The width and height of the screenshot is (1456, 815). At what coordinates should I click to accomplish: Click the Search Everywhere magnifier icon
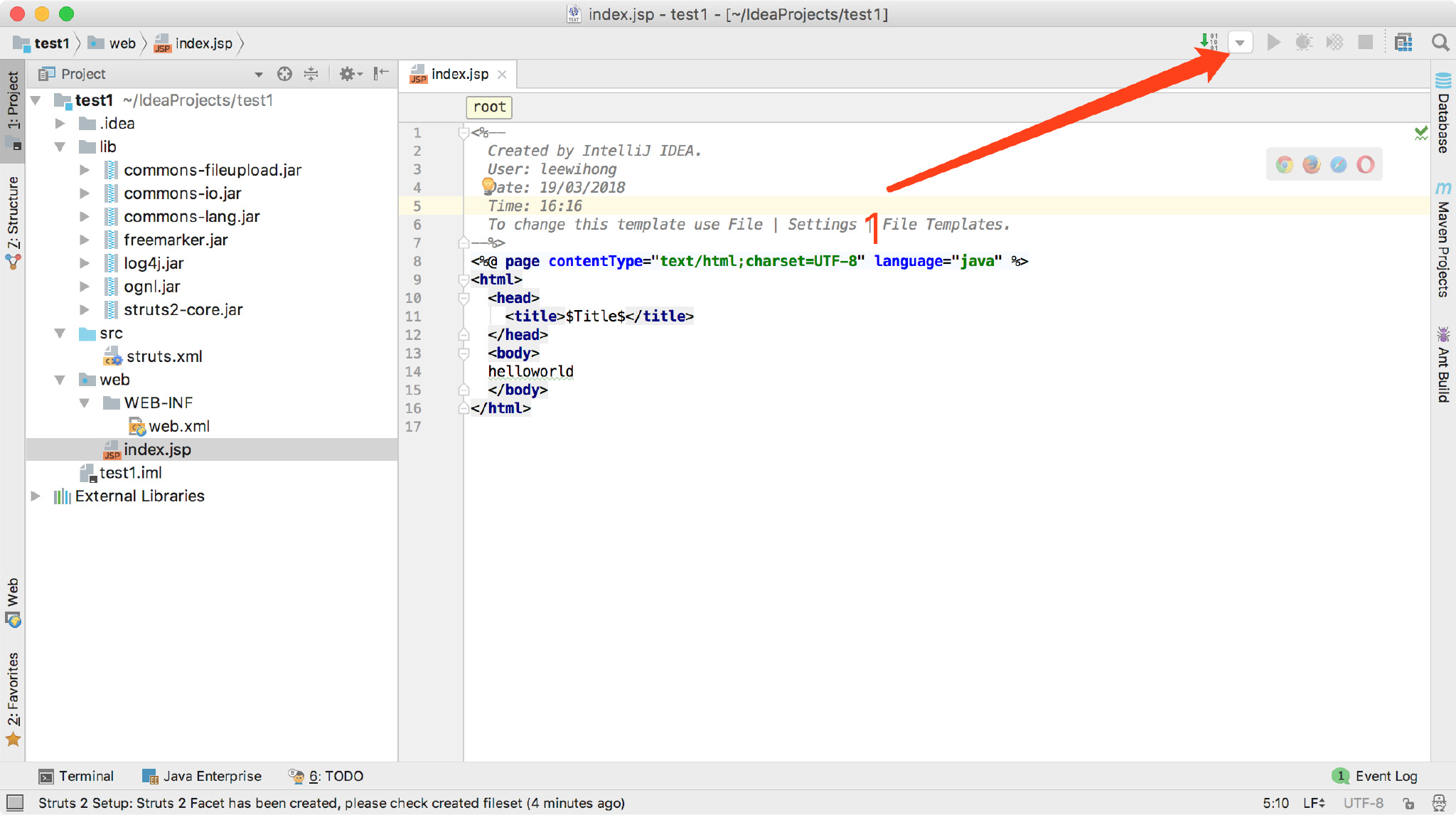click(x=1440, y=43)
